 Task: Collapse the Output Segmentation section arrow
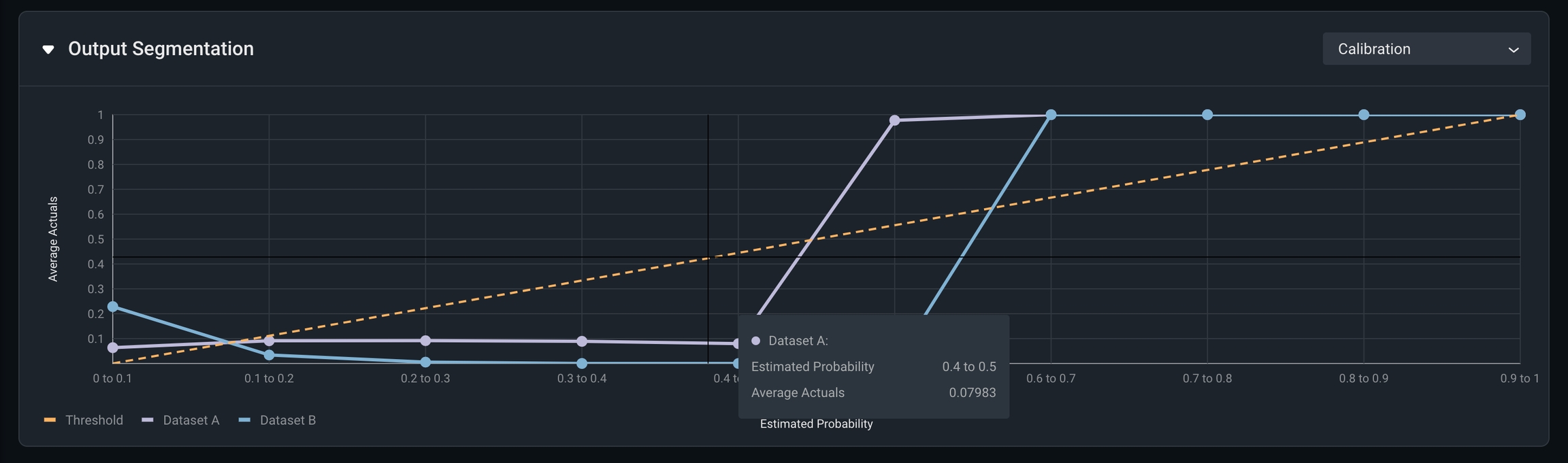[x=48, y=50]
